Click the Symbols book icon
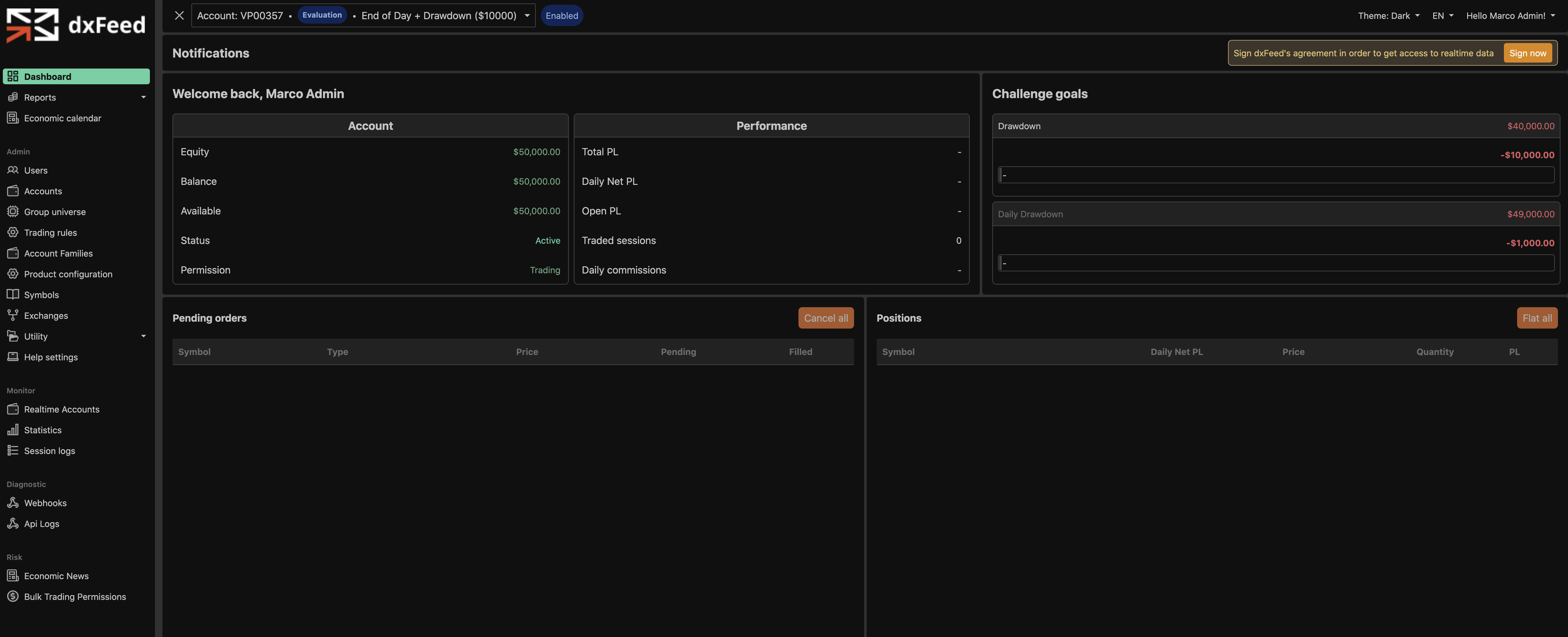The image size is (1568, 637). coord(13,295)
